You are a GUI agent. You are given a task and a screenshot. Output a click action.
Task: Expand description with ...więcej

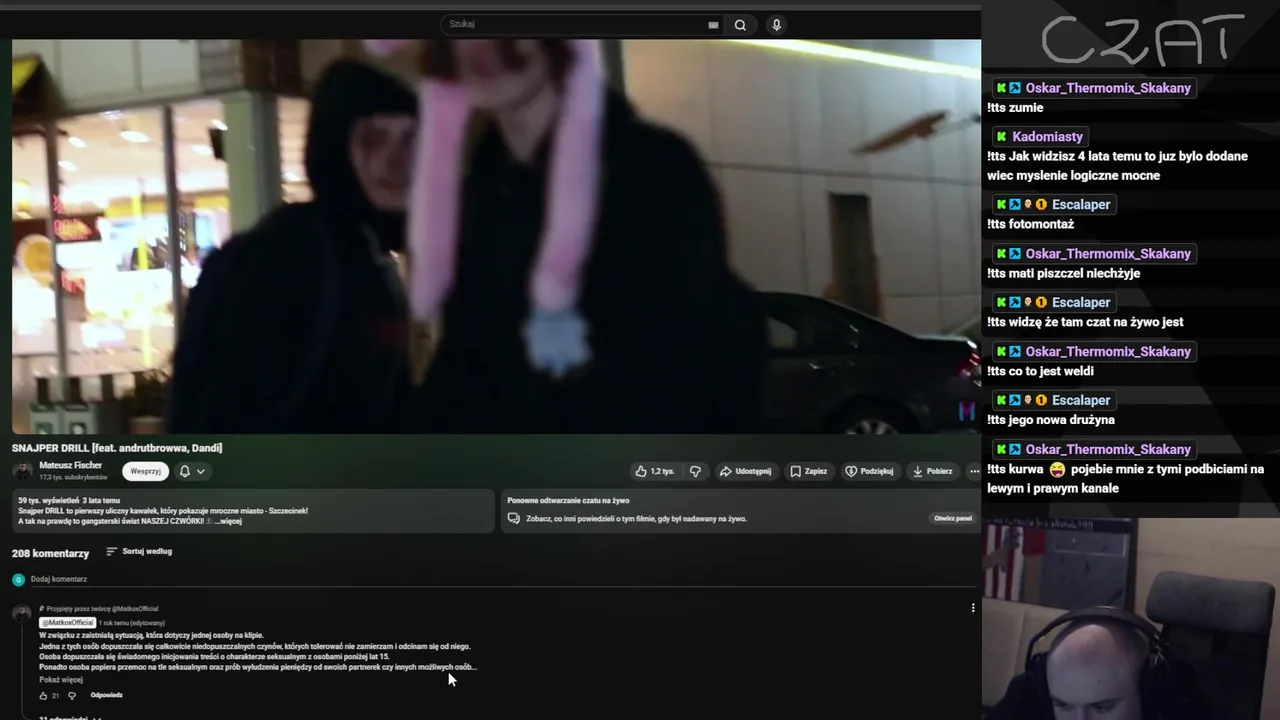pyautogui.click(x=228, y=521)
